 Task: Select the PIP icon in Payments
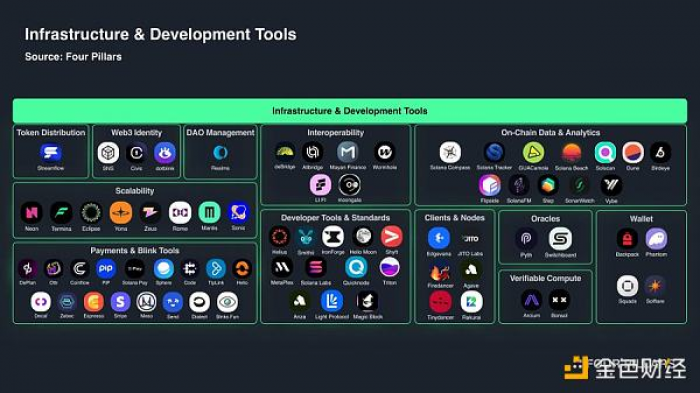(x=106, y=269)
